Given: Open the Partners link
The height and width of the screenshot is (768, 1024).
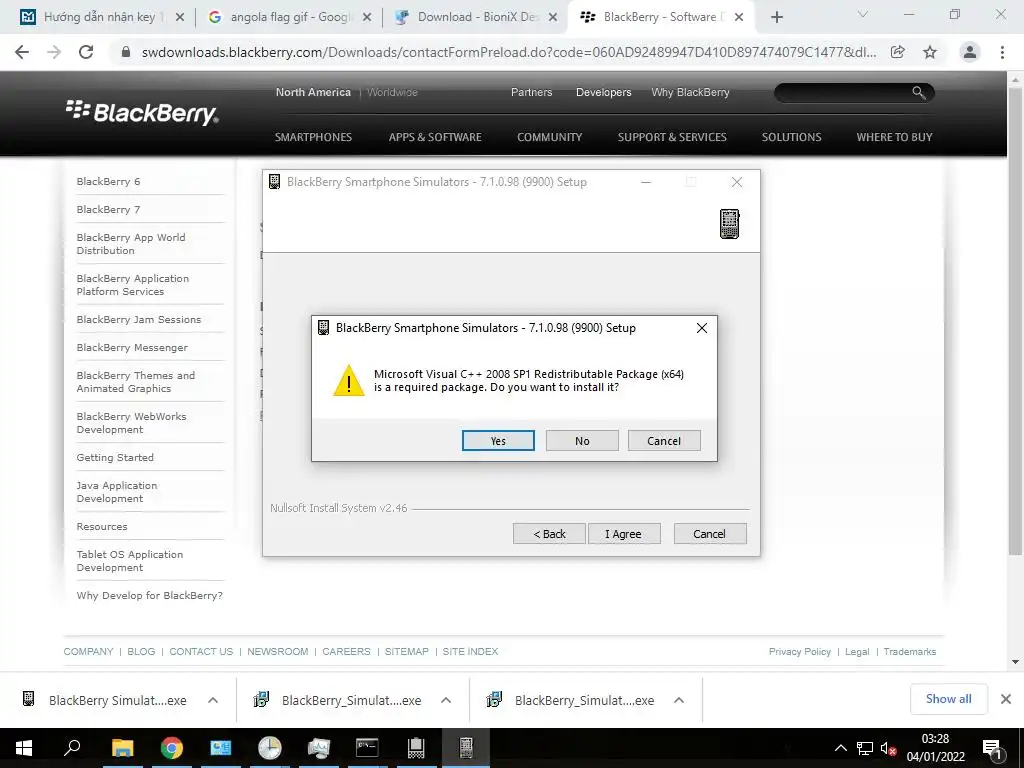Looking at the screenshot, I should pos(531,92).
